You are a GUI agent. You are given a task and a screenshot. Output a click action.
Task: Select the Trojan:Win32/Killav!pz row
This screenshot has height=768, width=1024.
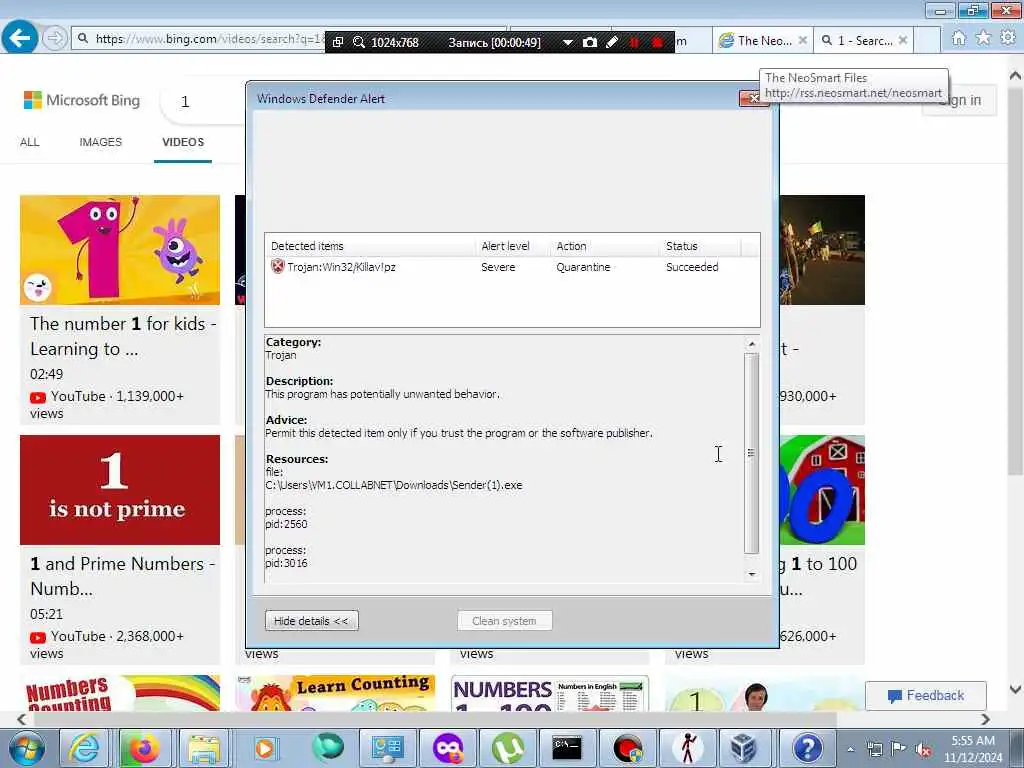512,267
